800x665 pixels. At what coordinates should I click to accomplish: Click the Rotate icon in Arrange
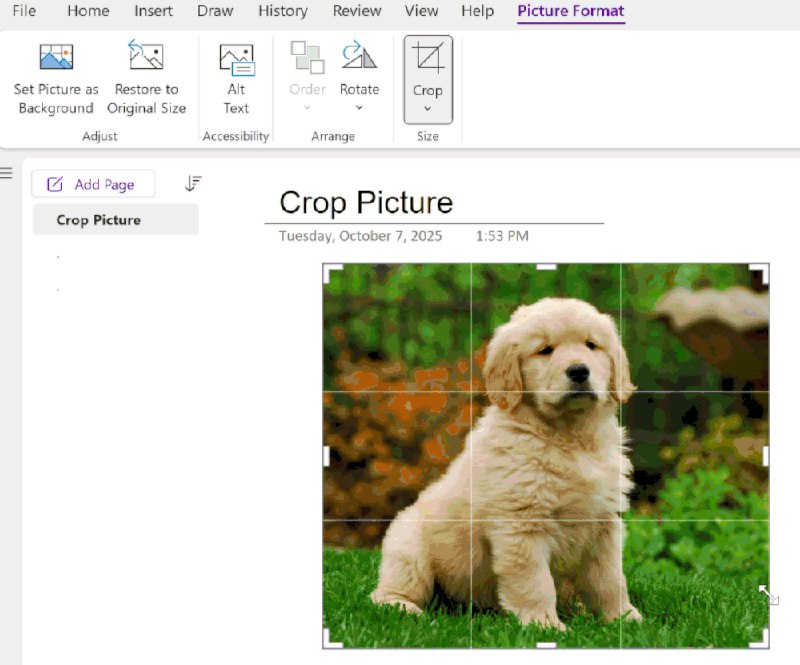(359, 56)
